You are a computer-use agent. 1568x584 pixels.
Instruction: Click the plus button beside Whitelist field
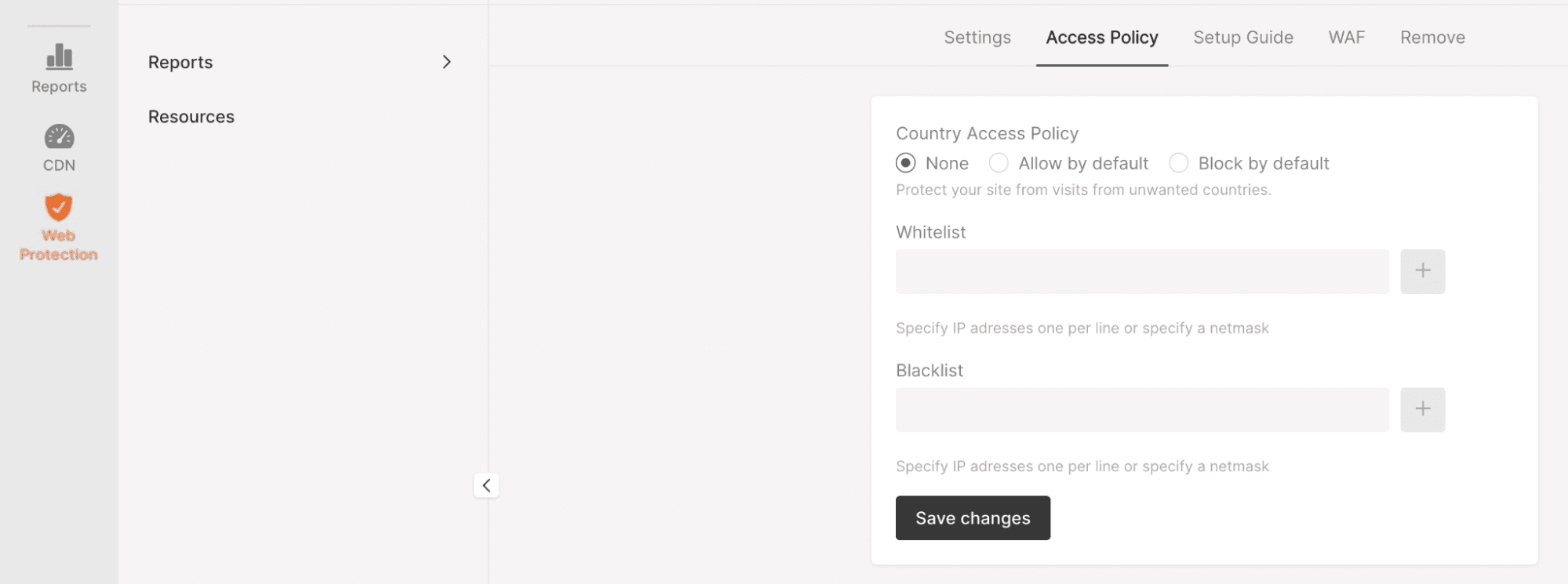[x=1422, y=271]
